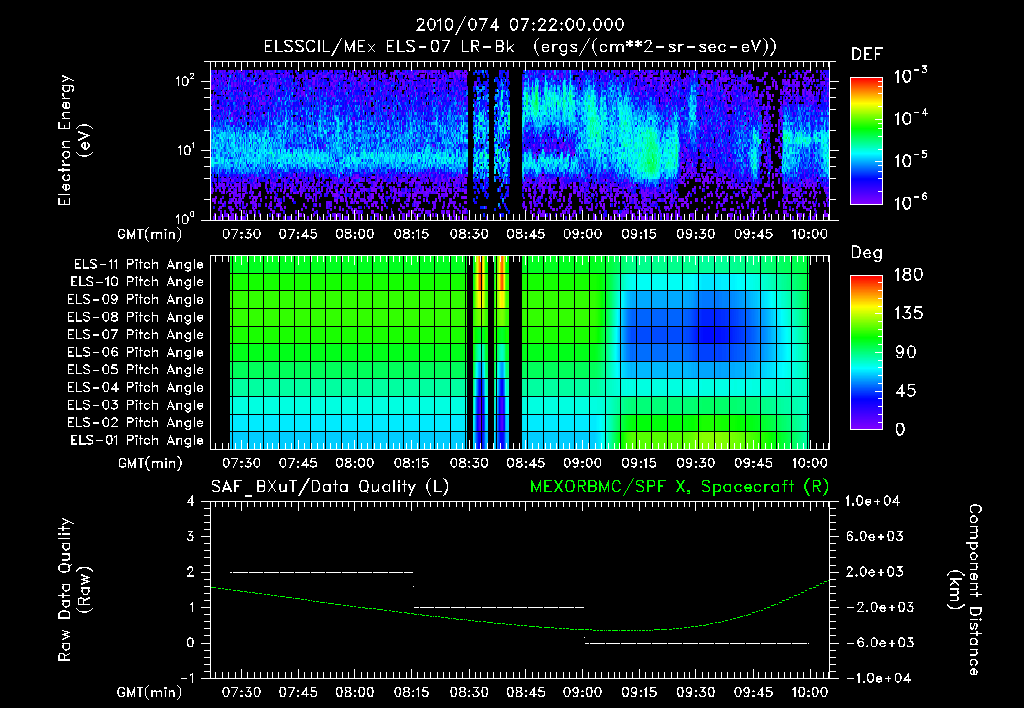Click the 90 tick on Deg color bar
1024x708 pixels.
905,353
